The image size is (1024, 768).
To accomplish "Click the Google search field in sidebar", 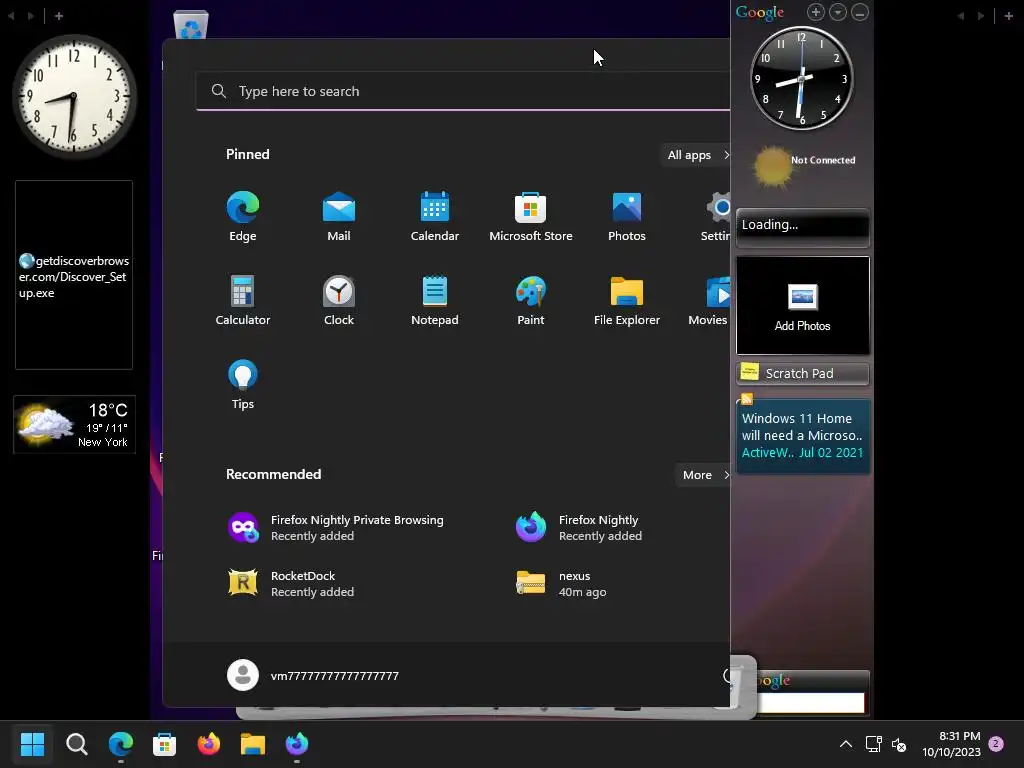I will click(810, 703).
